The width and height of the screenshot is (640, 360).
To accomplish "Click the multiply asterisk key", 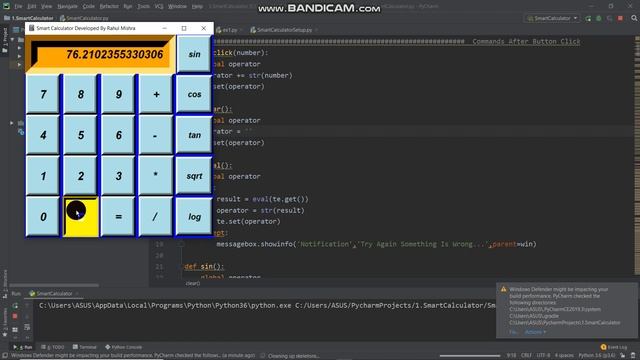I will point(156,176).
